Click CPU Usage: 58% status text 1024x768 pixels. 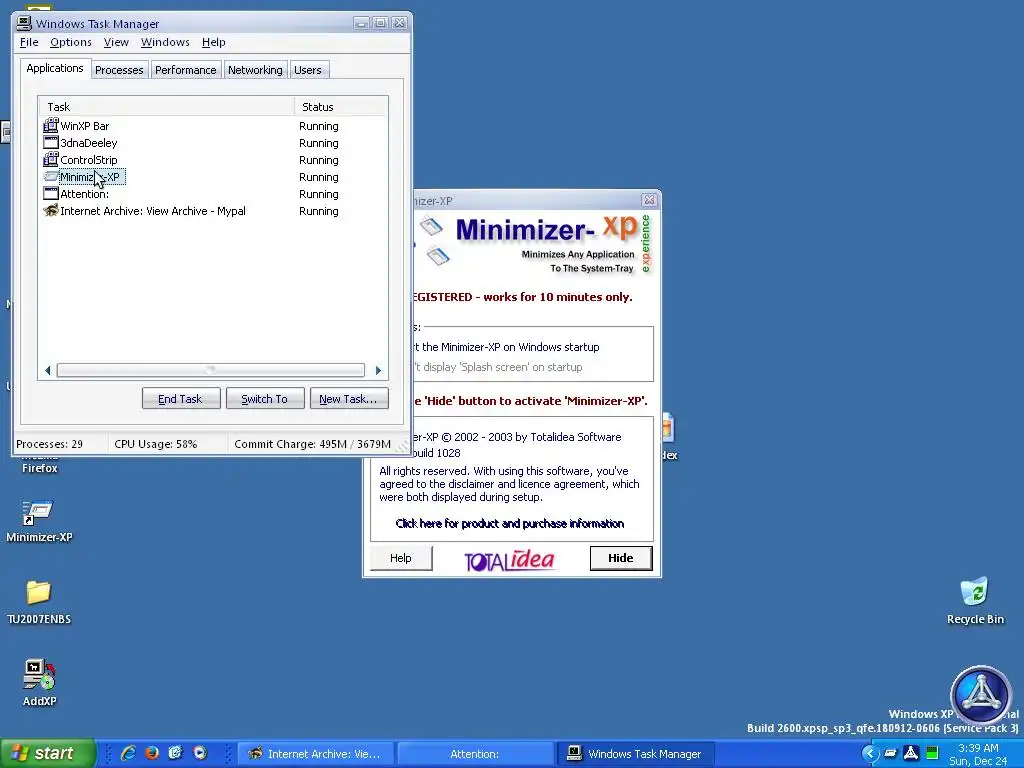coord(155,444)
